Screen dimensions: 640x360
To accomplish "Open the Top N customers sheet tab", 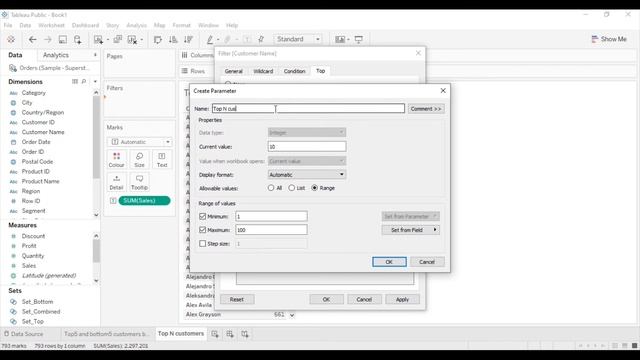I will (181, 333).
